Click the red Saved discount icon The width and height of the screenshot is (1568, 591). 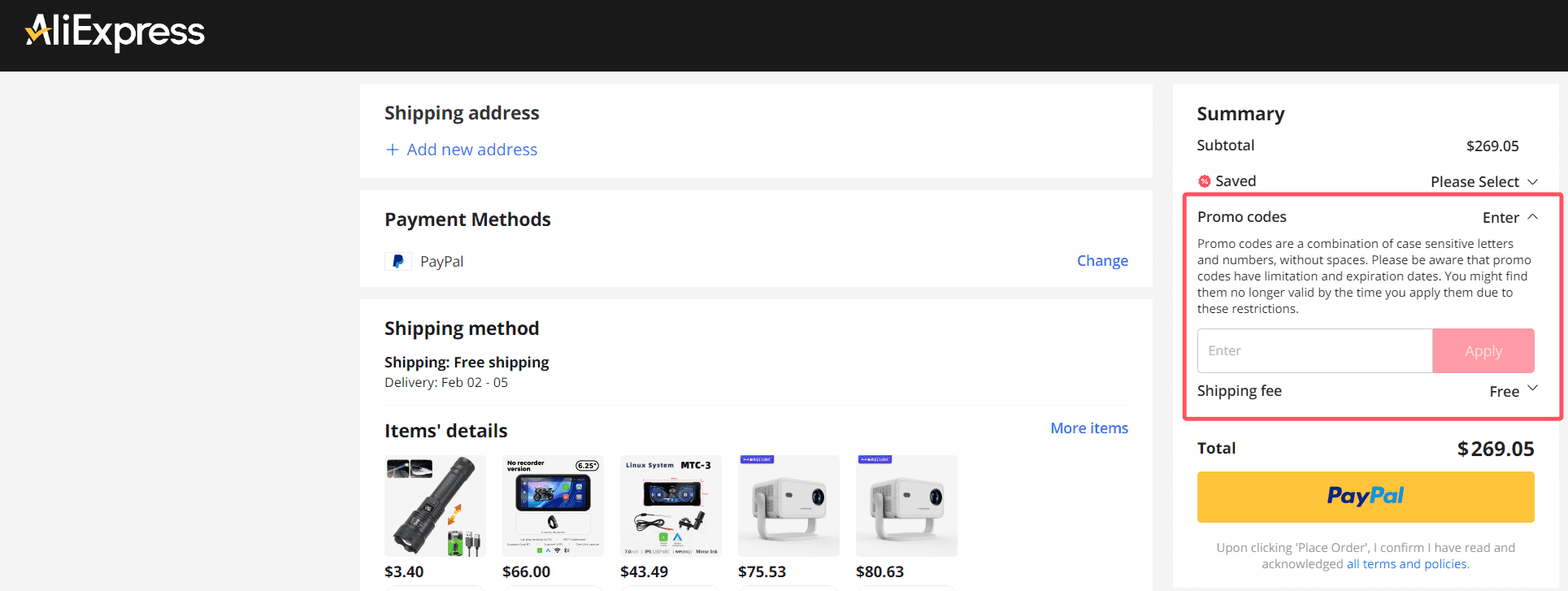pos(1205,181)
